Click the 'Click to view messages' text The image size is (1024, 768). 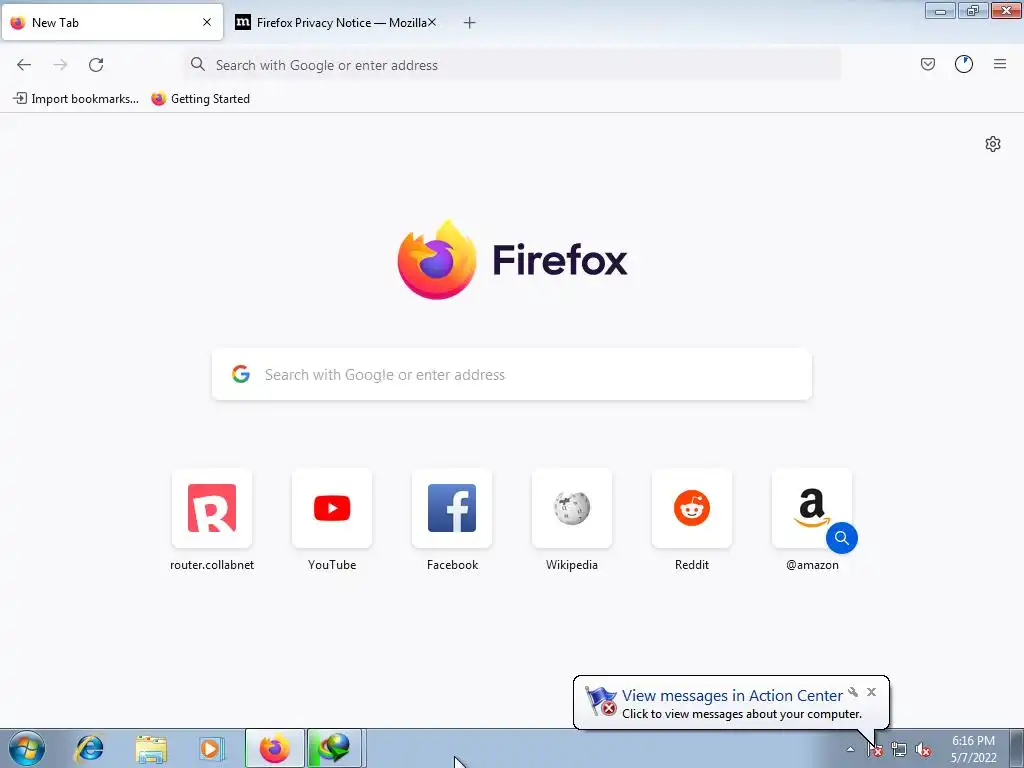(741, 714)
